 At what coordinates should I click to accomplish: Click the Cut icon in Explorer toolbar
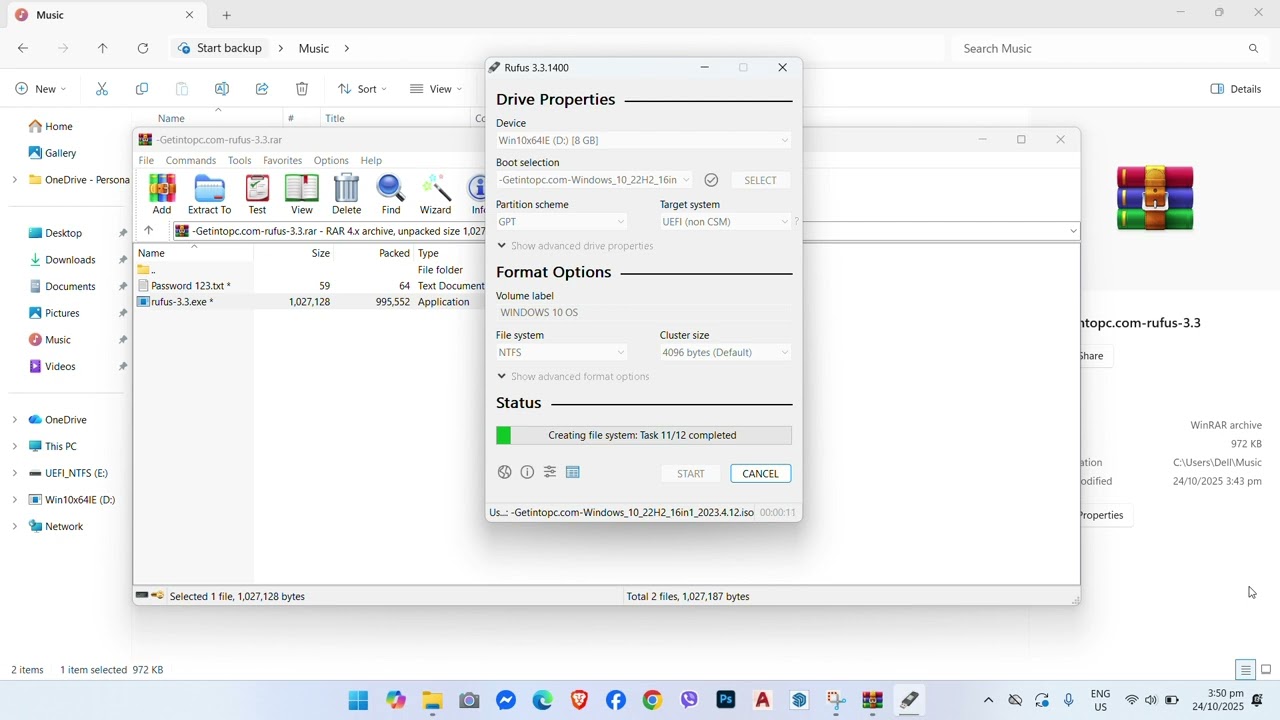tap(102, 89)
